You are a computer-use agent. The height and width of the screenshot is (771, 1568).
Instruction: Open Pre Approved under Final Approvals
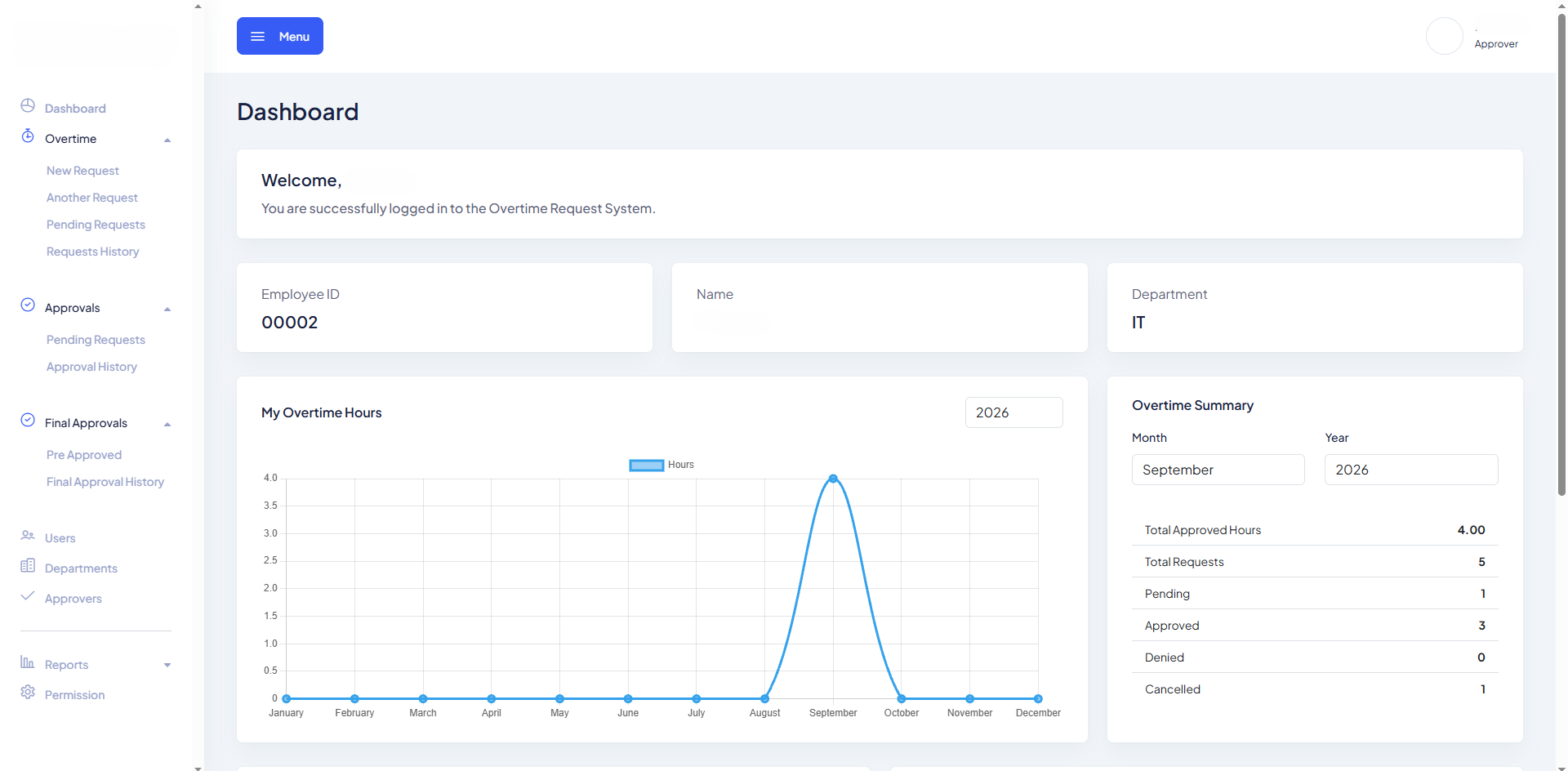click(84, 455)
